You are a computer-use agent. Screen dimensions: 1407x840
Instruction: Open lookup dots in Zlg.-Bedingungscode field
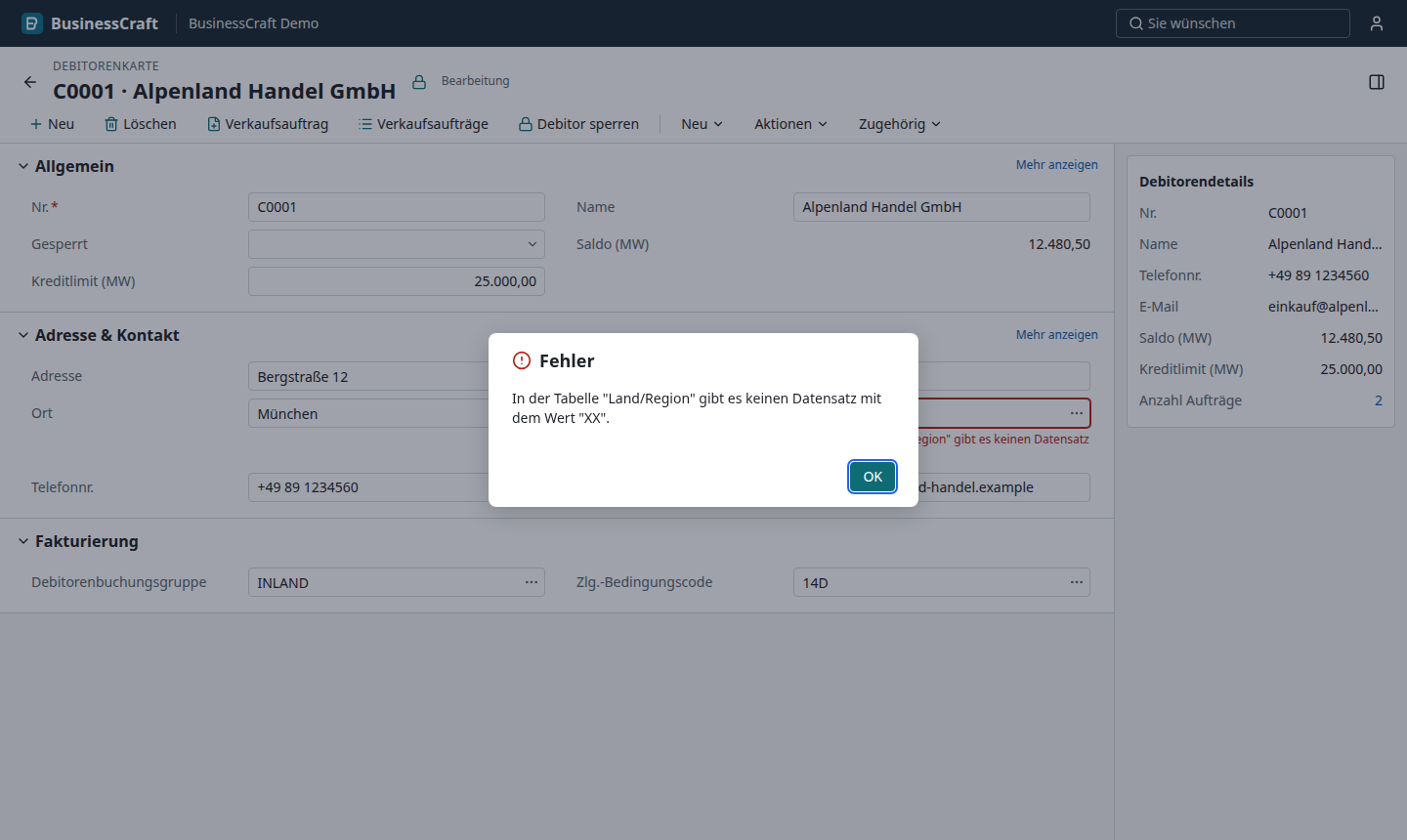[x=1077, y=582]
